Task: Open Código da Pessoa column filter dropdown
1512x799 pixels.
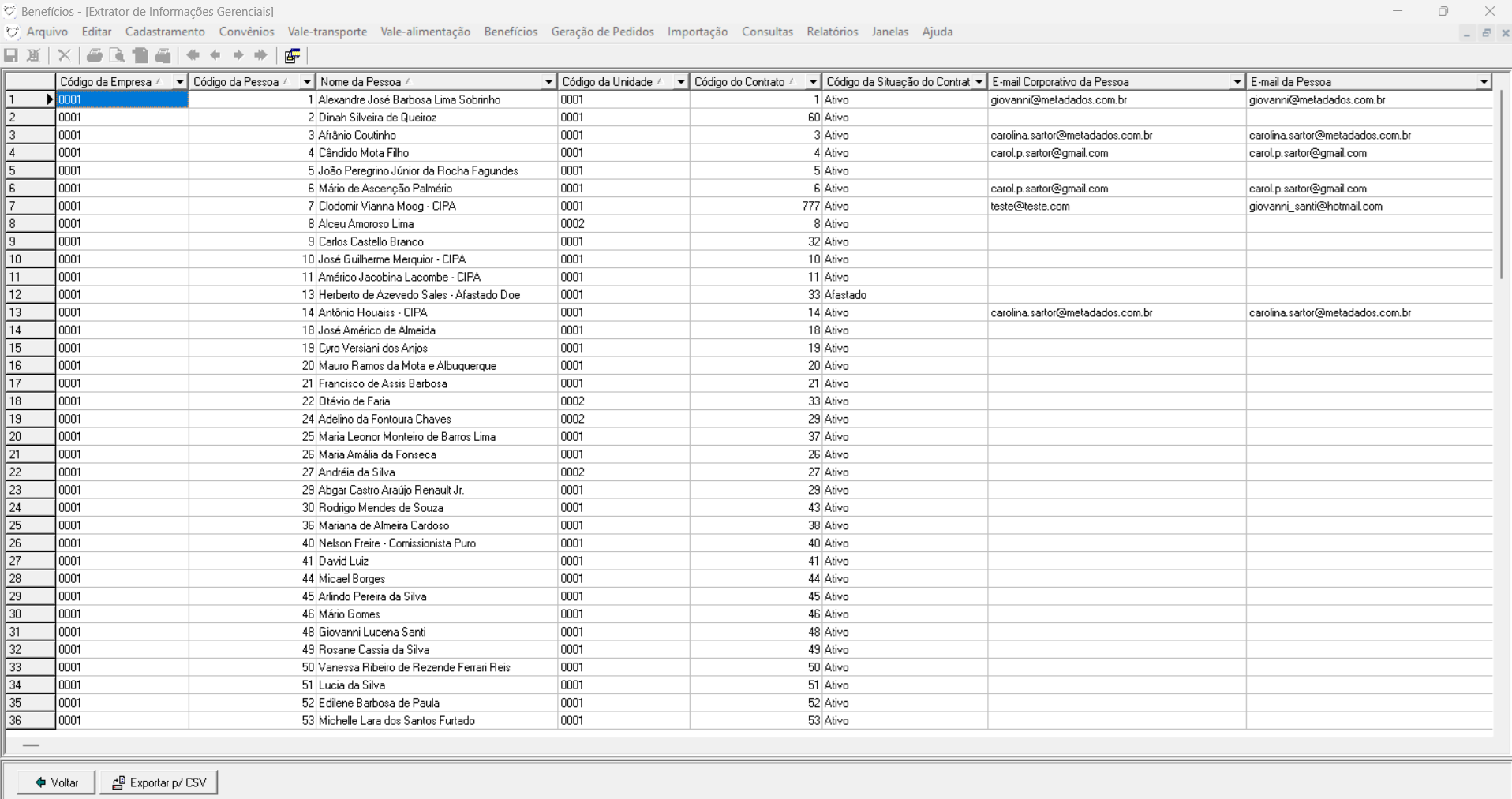Action: 307,82
